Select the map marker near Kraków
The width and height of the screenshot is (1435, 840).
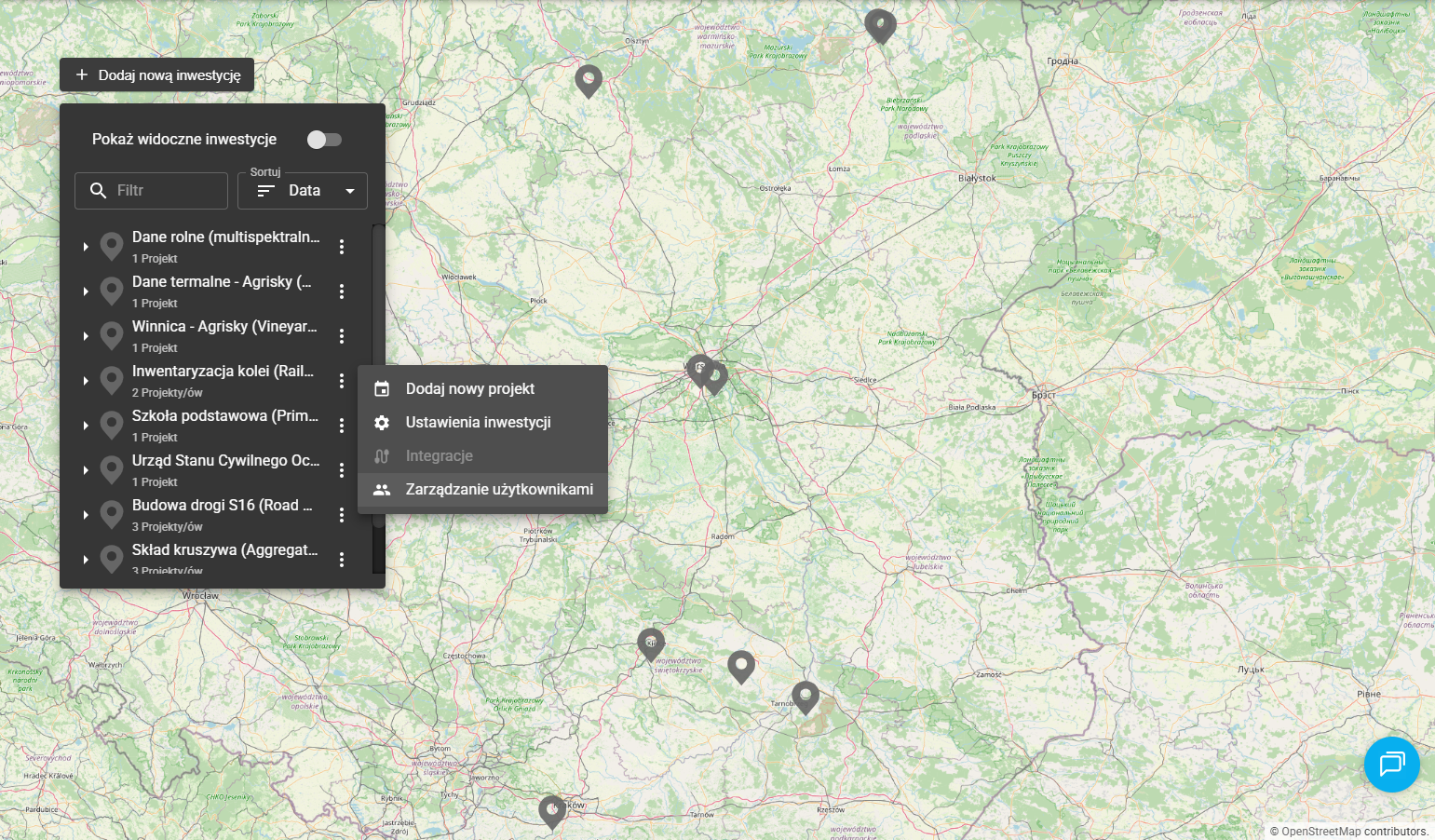point(552,811)
